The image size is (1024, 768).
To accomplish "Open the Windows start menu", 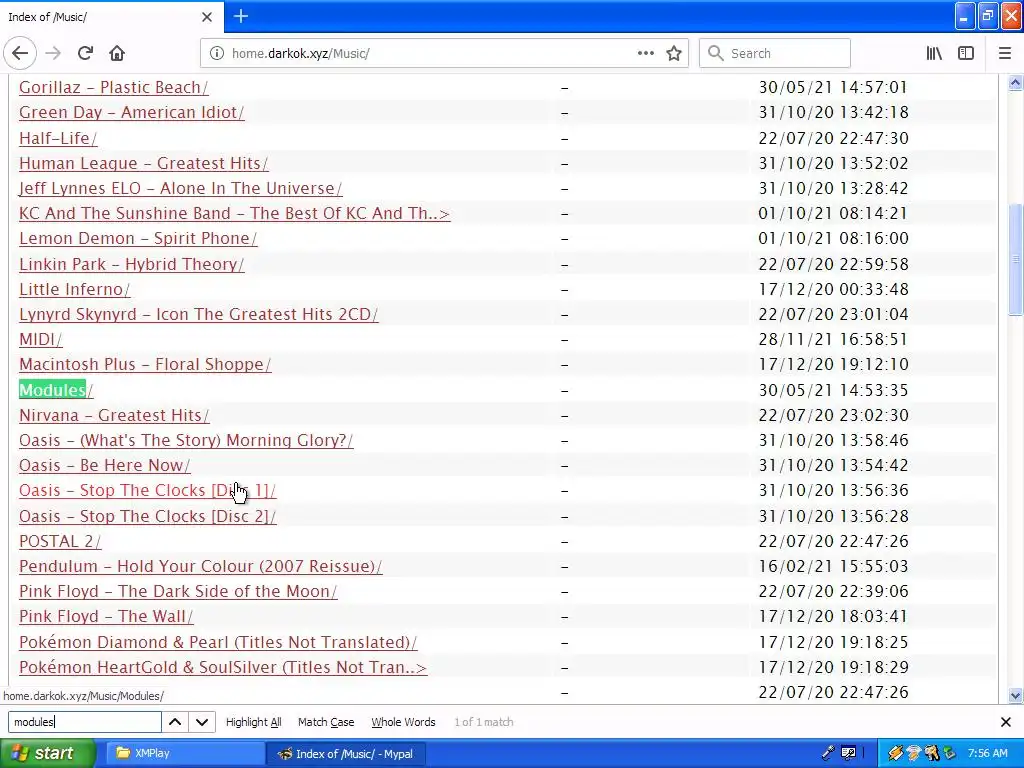I will [x=48, y=753].
